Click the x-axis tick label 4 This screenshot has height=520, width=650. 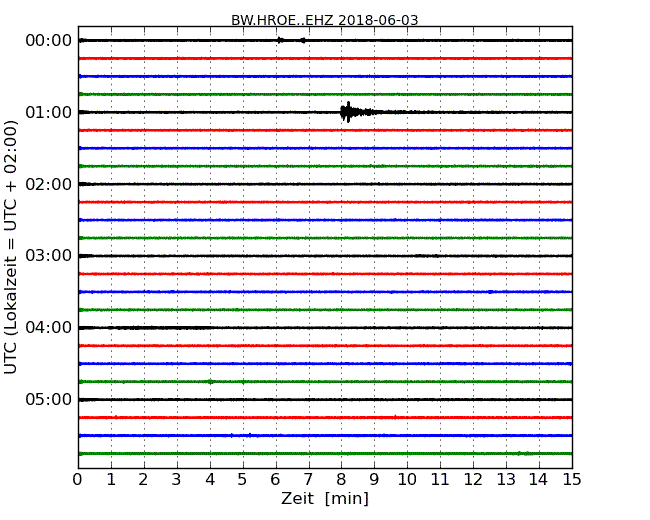[210, 480]
